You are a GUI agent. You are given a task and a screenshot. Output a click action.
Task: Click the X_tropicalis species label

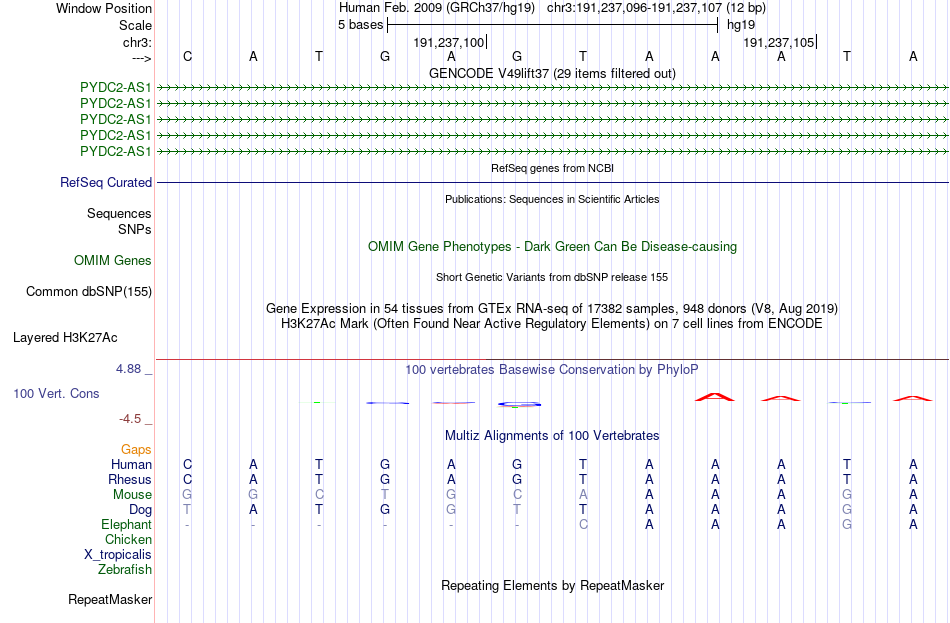118,555
